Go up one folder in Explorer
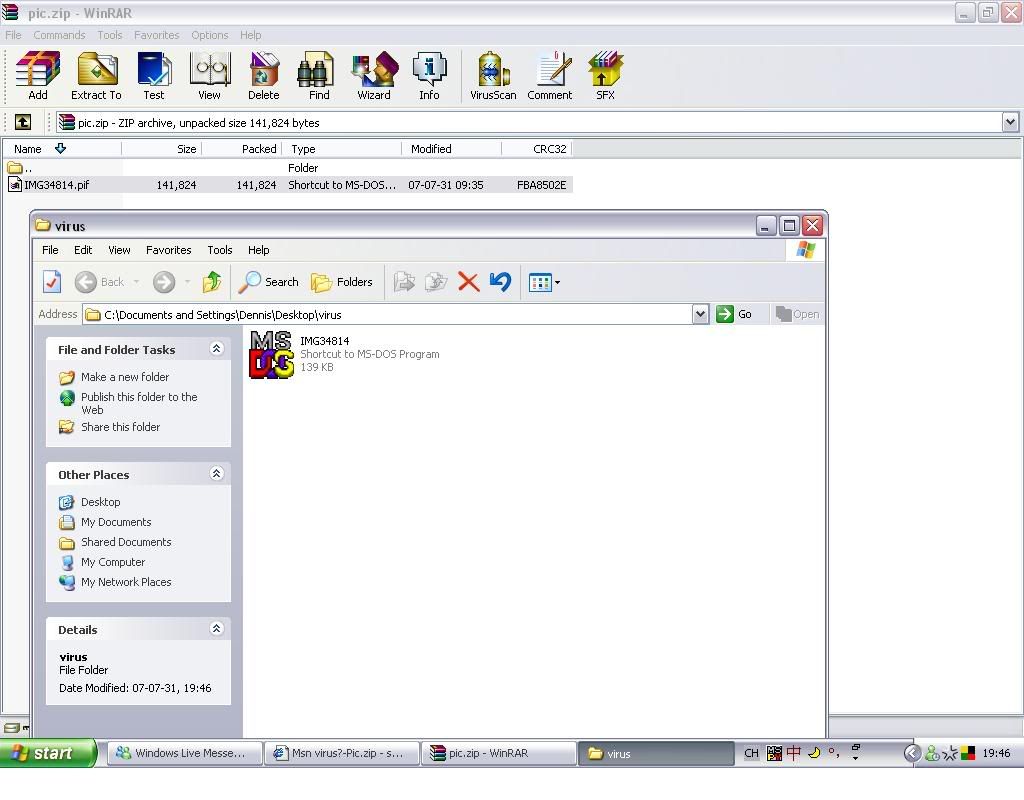 [x=211, y=282]
